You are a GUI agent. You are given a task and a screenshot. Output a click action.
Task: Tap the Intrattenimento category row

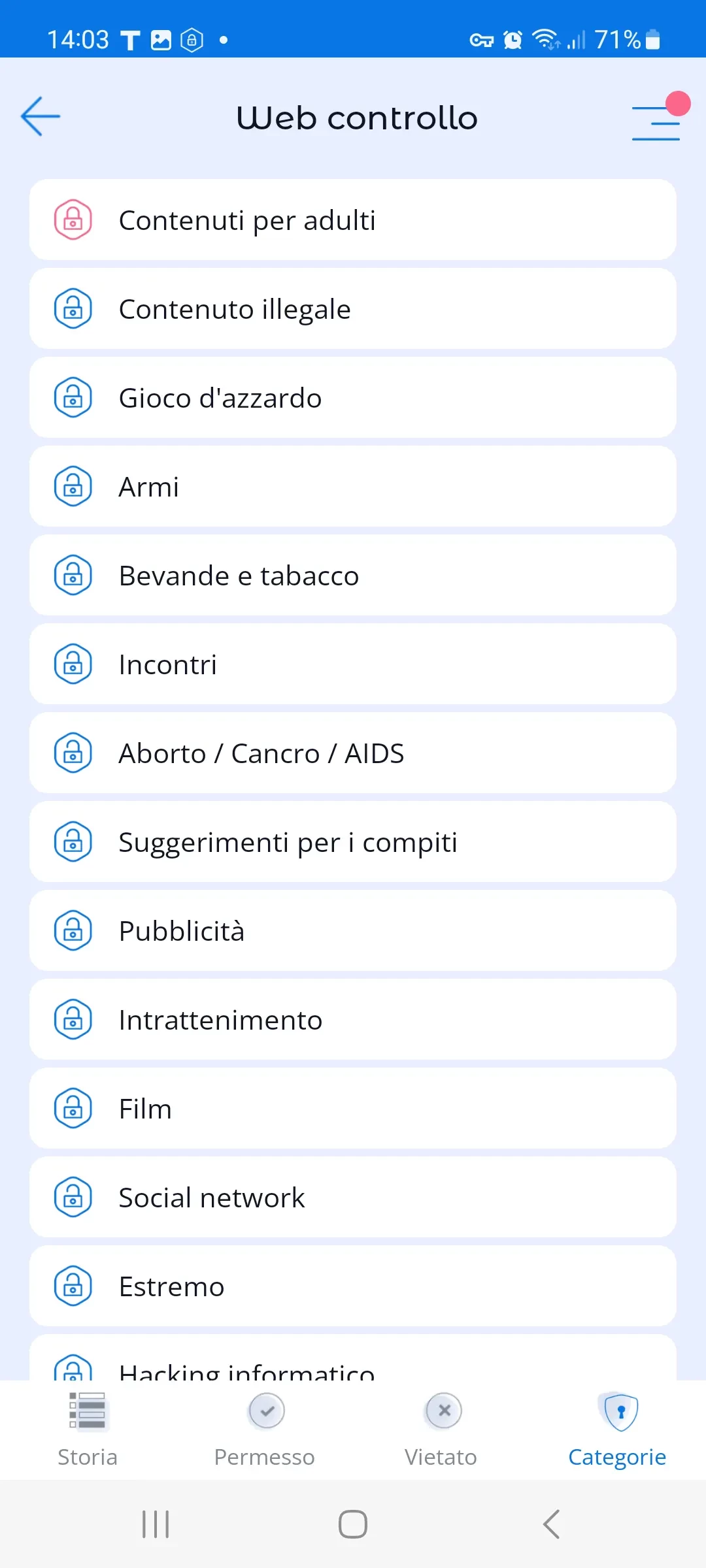point(353,1019)
